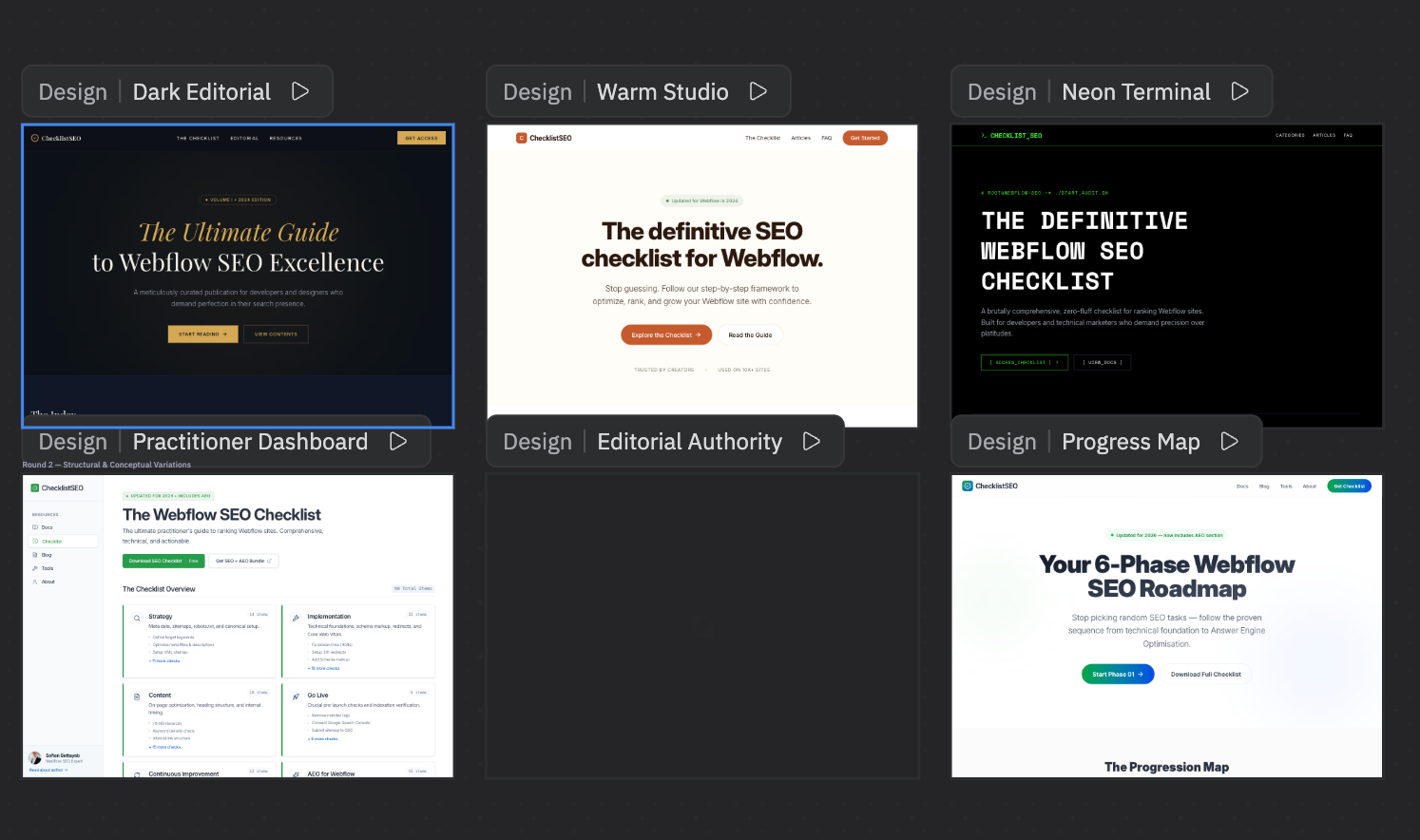
Task: Play the Warm Studio design preview
Action: 758,91
